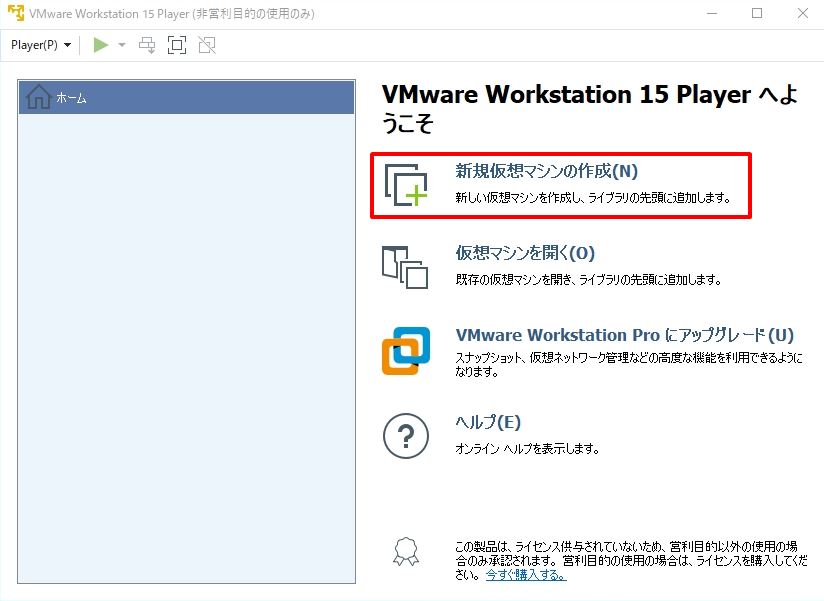Click the orange and blue Workstation Pro logo

[x=406, y=351]
